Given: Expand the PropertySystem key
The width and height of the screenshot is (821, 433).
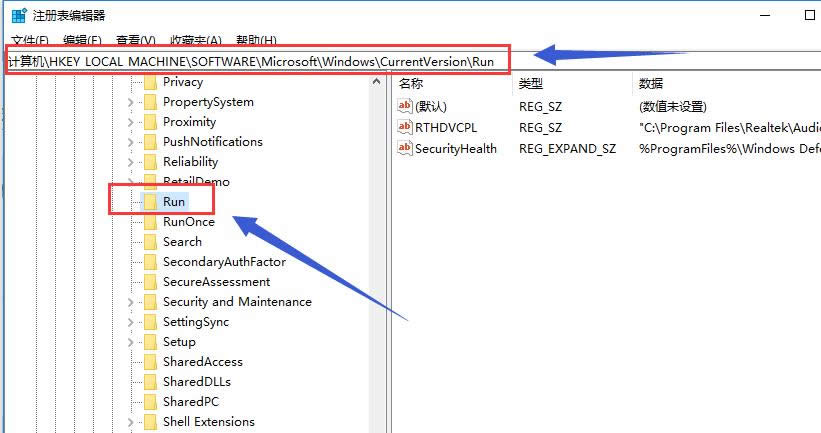Looking at the screenshot, I should tap(130, 102).
